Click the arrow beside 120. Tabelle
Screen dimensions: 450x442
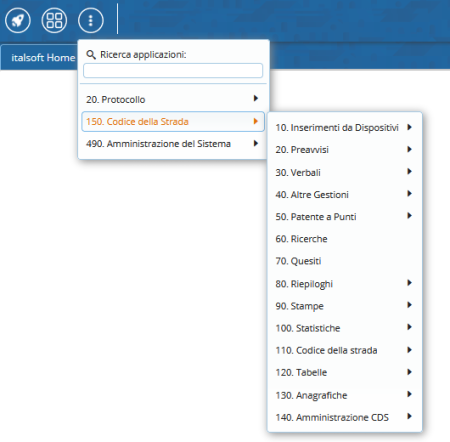point(409,372)
